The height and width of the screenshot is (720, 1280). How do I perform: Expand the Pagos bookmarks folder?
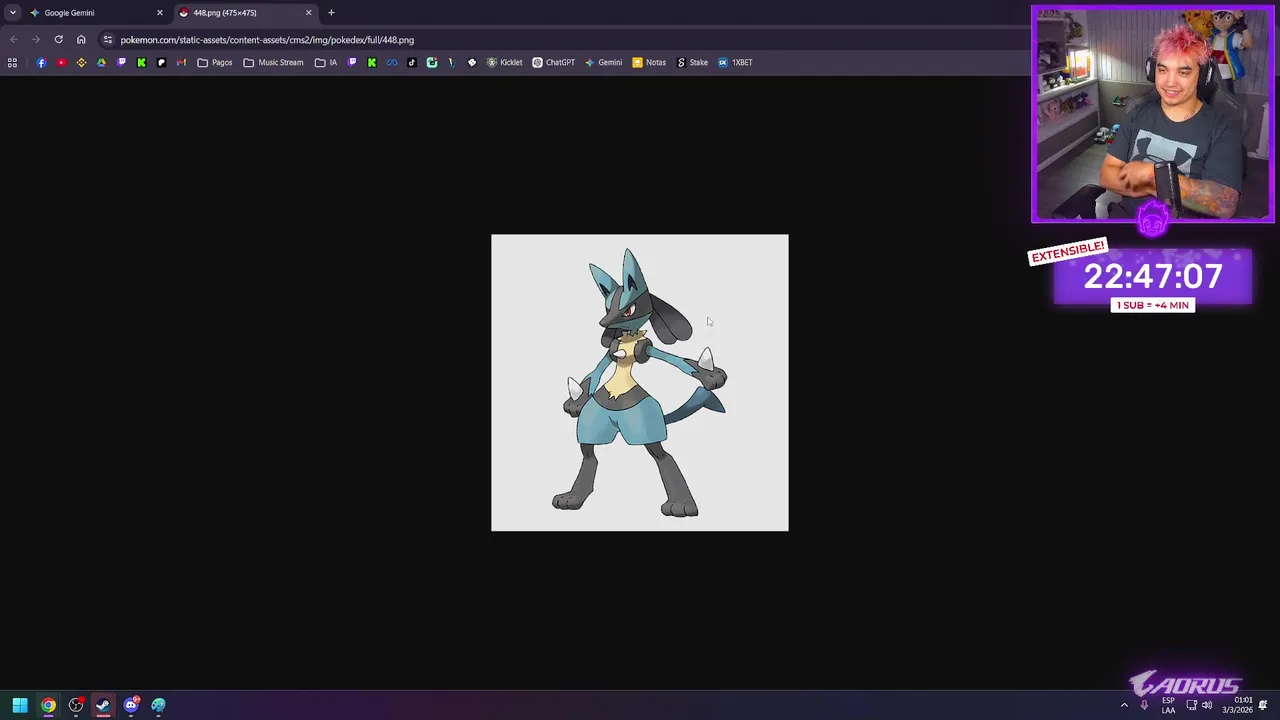(x=215, y=62)
